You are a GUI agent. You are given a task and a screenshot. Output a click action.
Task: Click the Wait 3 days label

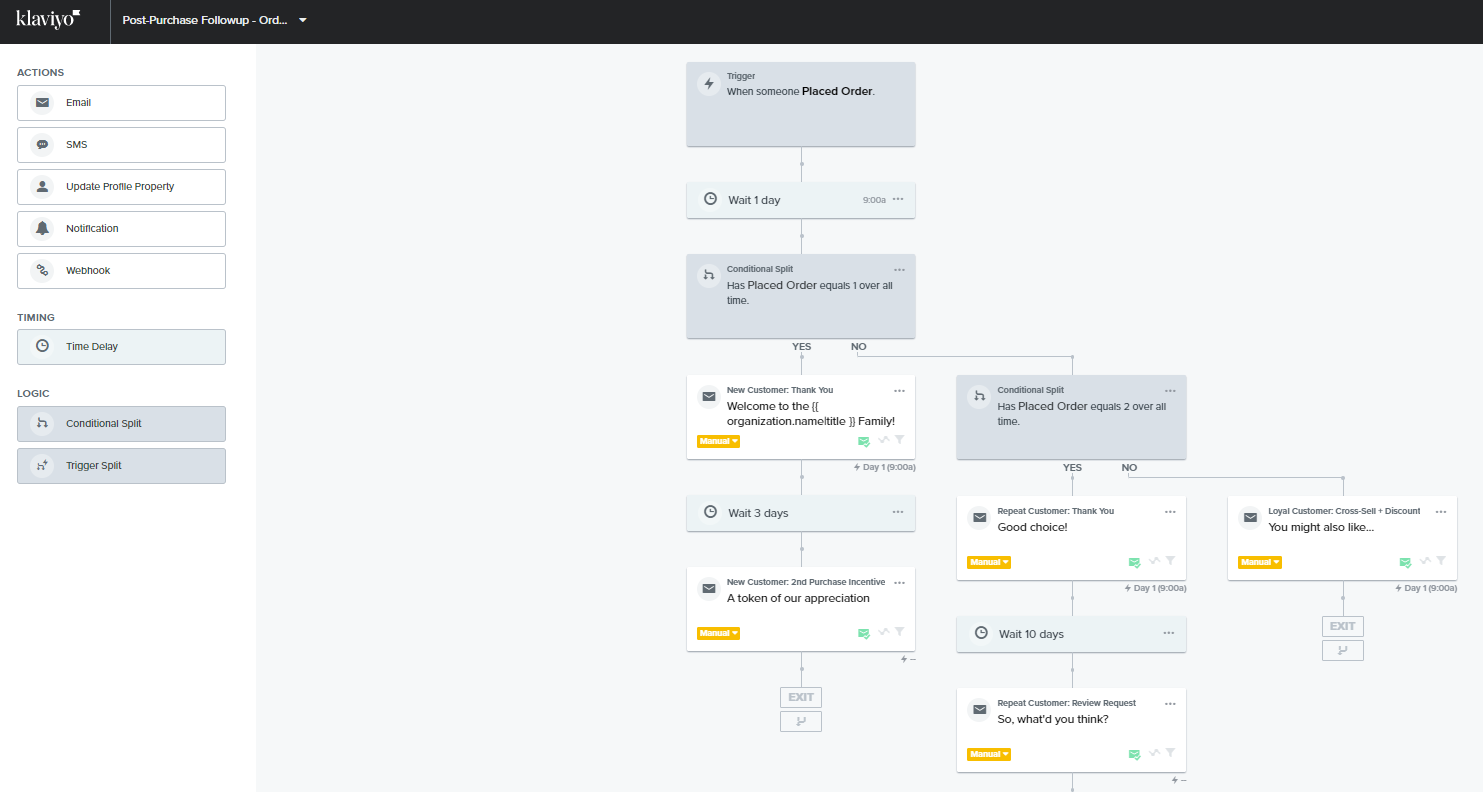pos(758,513)
